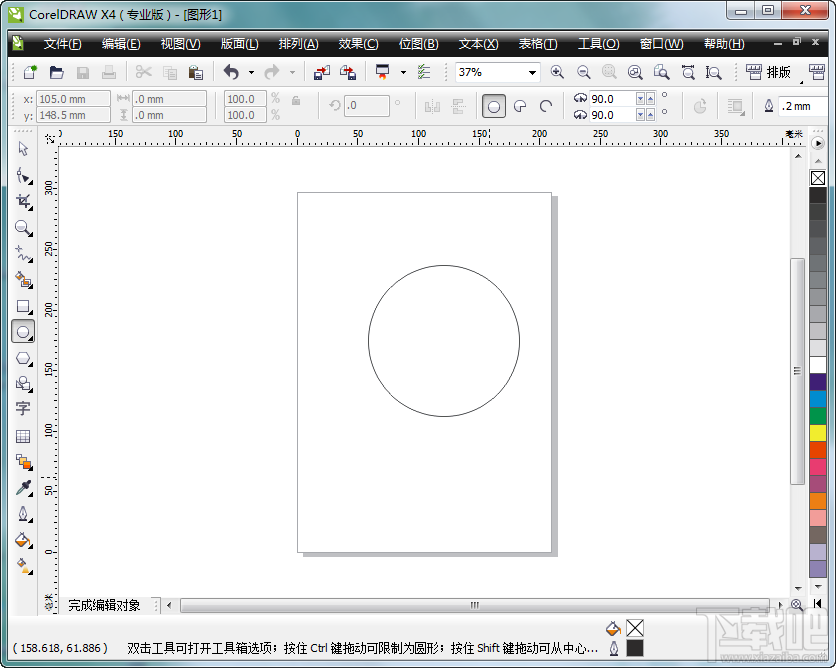Screen dimensions: 836x668
Task: Open the 位图(B) menu
Action: (418, 44)
